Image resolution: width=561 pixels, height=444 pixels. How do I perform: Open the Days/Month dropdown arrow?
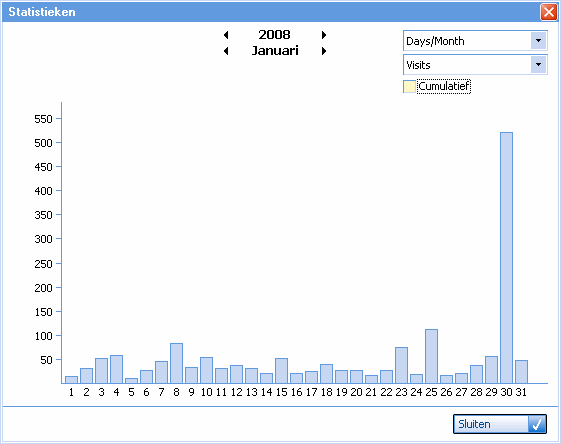[538, 41]
